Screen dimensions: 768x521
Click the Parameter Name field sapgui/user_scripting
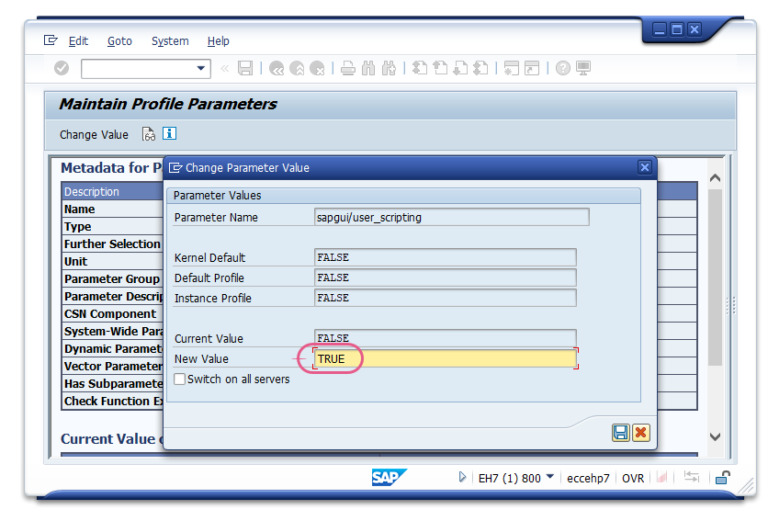[452, 217]
